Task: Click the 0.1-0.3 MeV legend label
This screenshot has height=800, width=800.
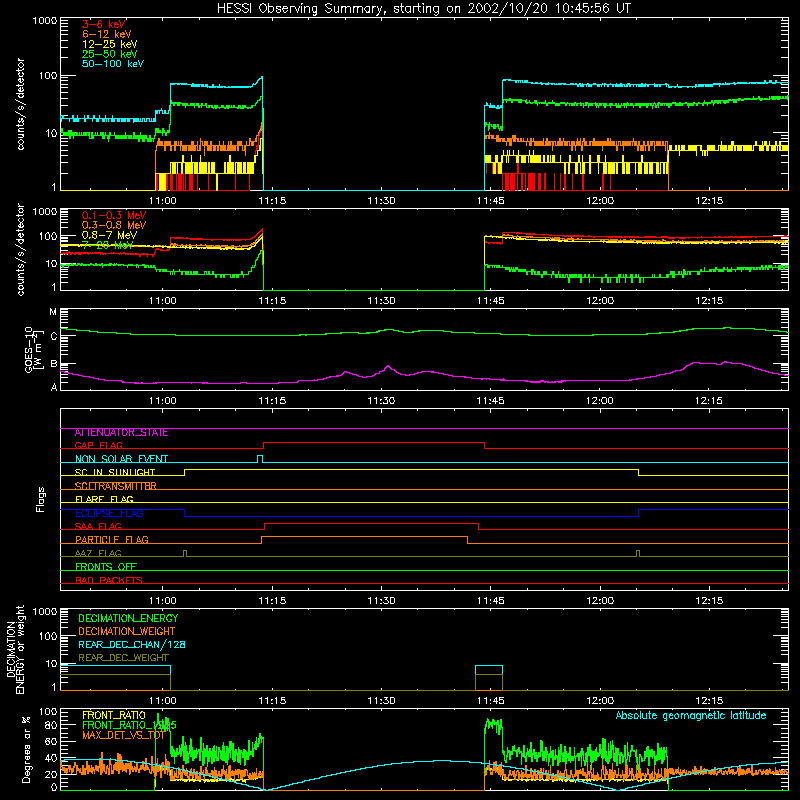Action: pyautogui.click(x=114, y=215)
